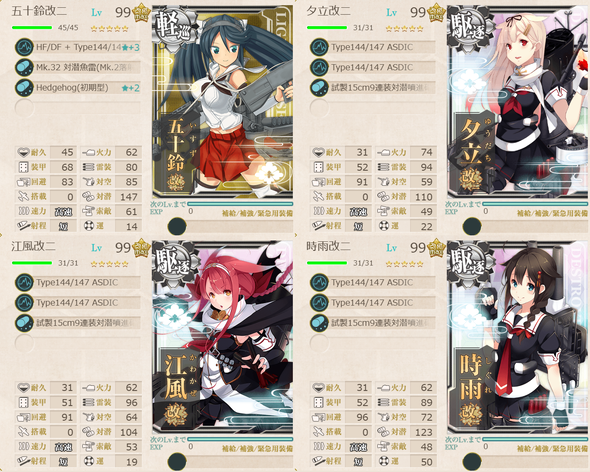Click Yuudachi's first Type144/147 ASDIC icon

click(319, 47)
